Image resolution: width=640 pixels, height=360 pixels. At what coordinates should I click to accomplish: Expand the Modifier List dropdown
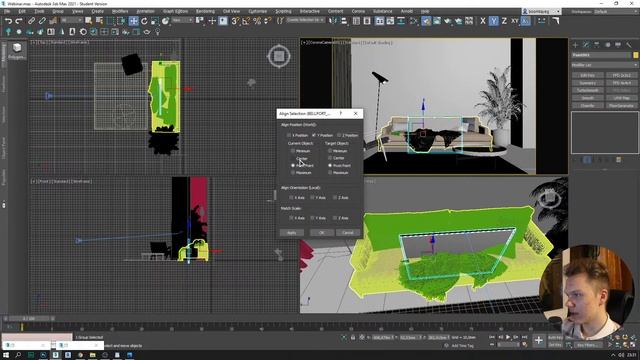[604, 65]
